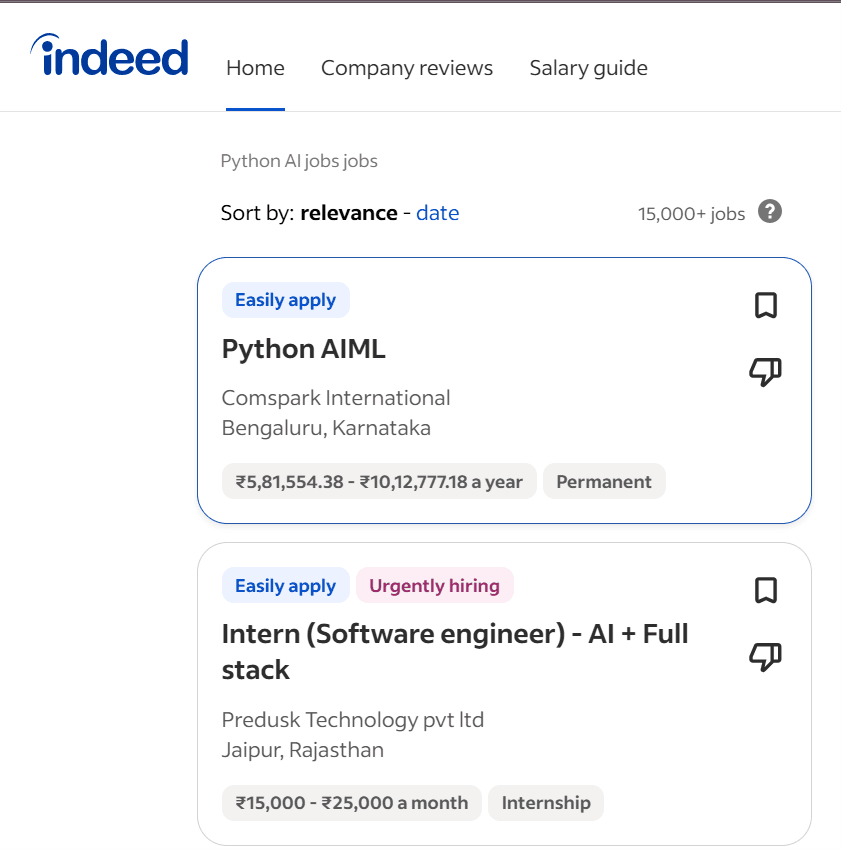Mark Python AIML job as not interested
841x850 pixels.
pyautogui.click(x=765, y=372)
